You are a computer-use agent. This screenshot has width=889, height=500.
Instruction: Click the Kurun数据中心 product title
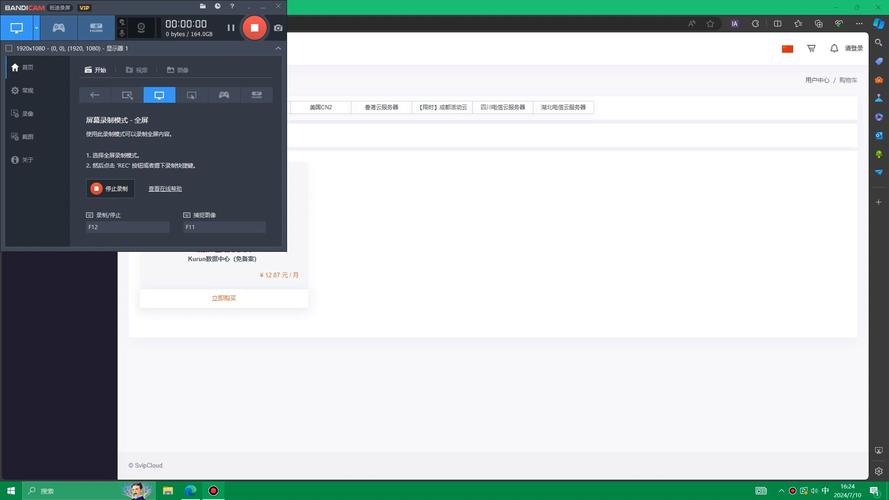coord(222,259)
